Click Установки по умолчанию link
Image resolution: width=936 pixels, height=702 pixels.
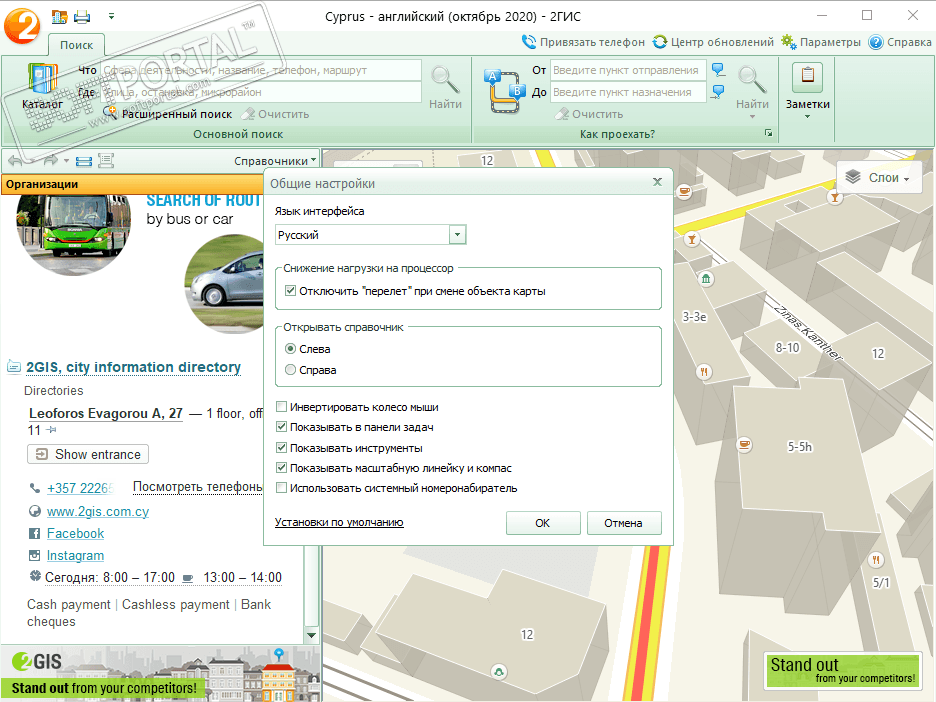coord(339,522)
